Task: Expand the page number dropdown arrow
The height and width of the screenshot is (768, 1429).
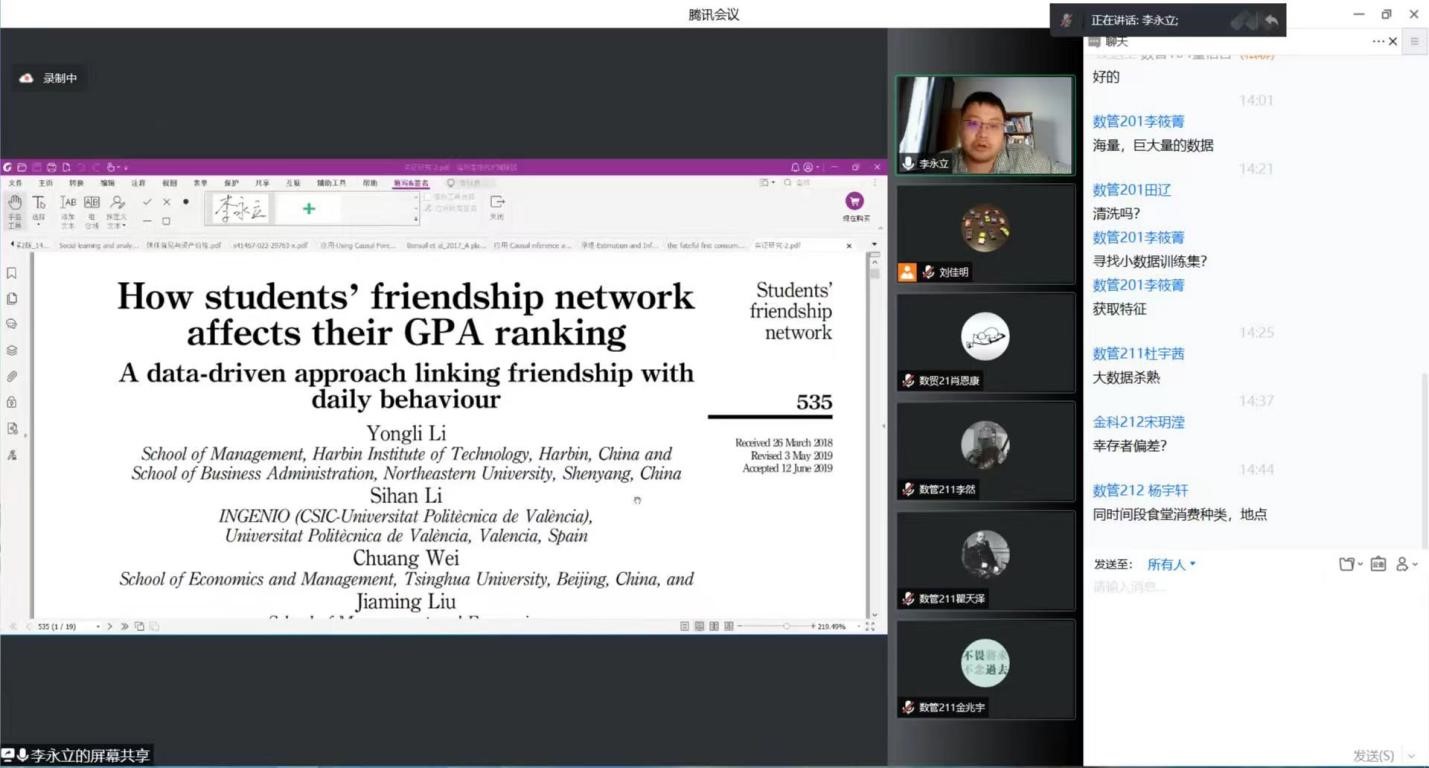Action: coord(98,627)
